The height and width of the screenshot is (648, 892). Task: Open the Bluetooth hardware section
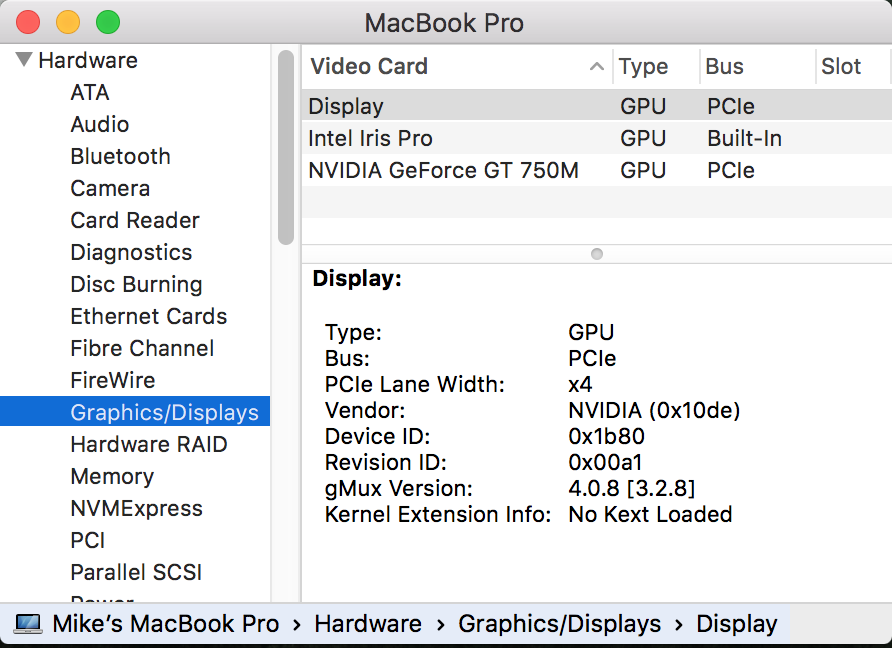pyautogui.click(x=121, y=156)
